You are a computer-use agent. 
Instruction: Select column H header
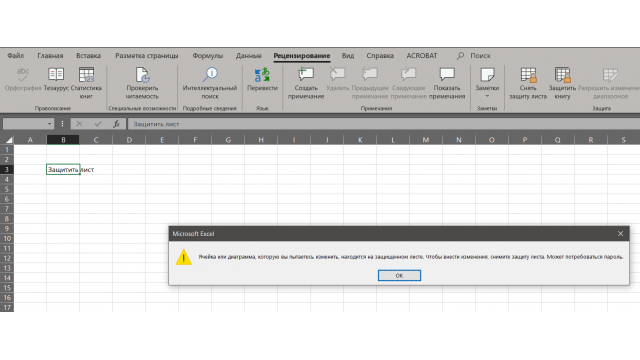(261, 140)
